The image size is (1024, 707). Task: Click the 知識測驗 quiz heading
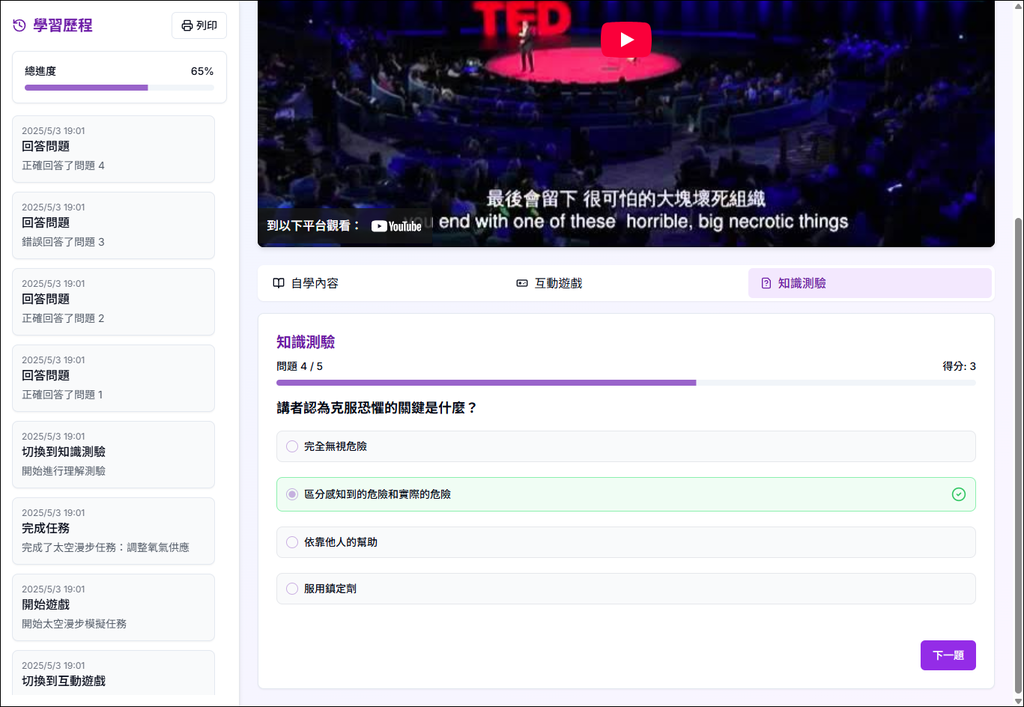pos(306,342)
